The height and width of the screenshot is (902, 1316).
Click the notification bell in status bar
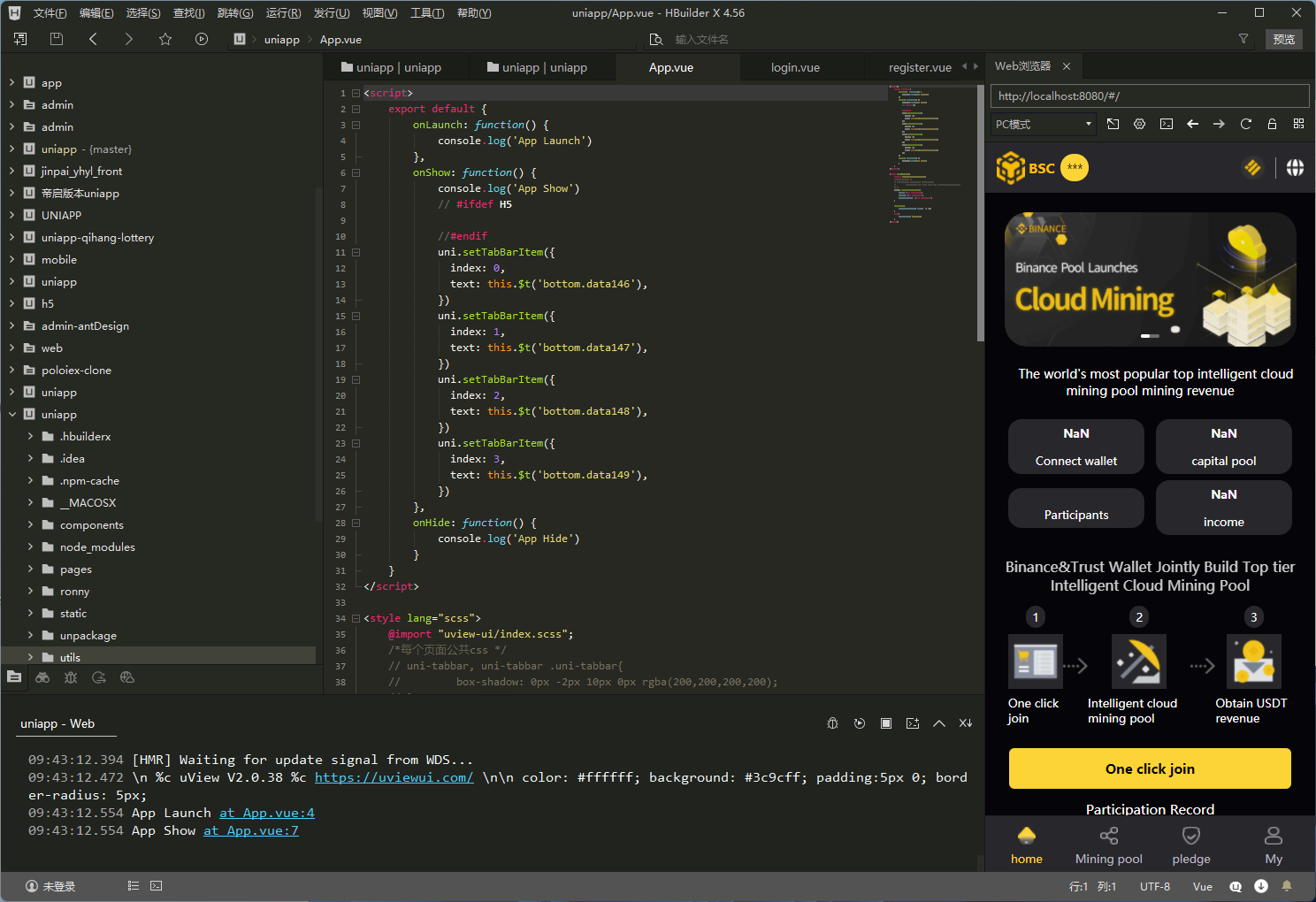[x=1287, y=886]
